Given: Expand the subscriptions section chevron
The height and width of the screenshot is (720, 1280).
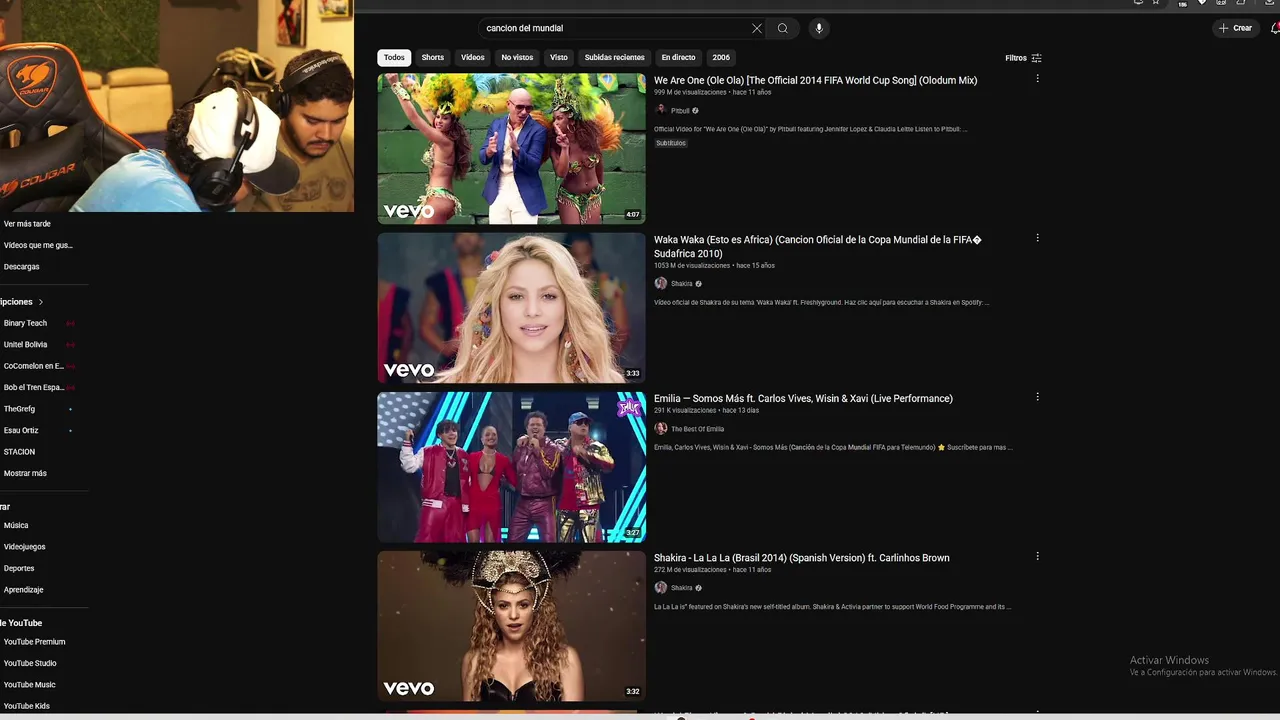Looking at the screenshot, I should point(41,302).
